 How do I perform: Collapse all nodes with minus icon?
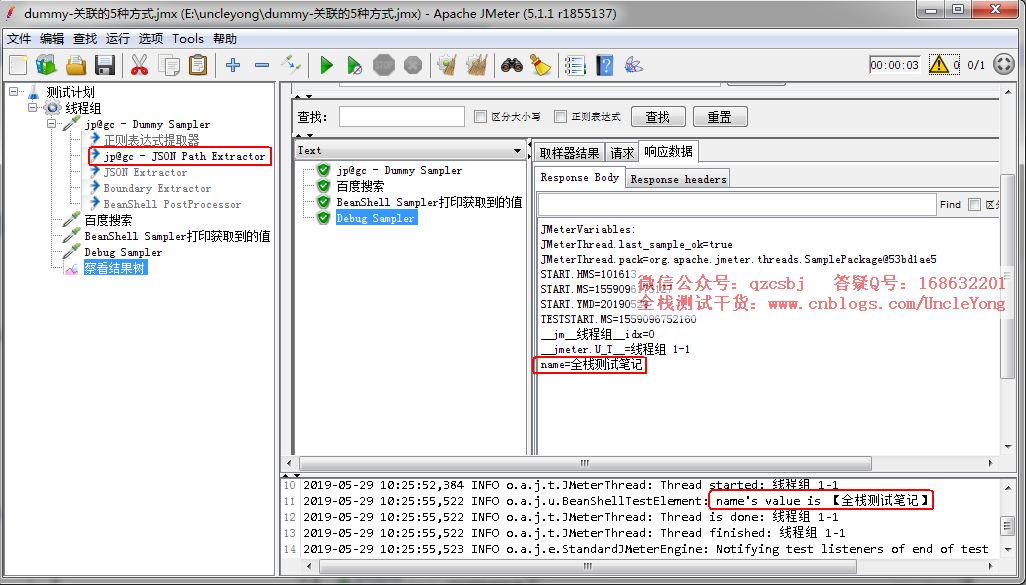click(262, 65)
